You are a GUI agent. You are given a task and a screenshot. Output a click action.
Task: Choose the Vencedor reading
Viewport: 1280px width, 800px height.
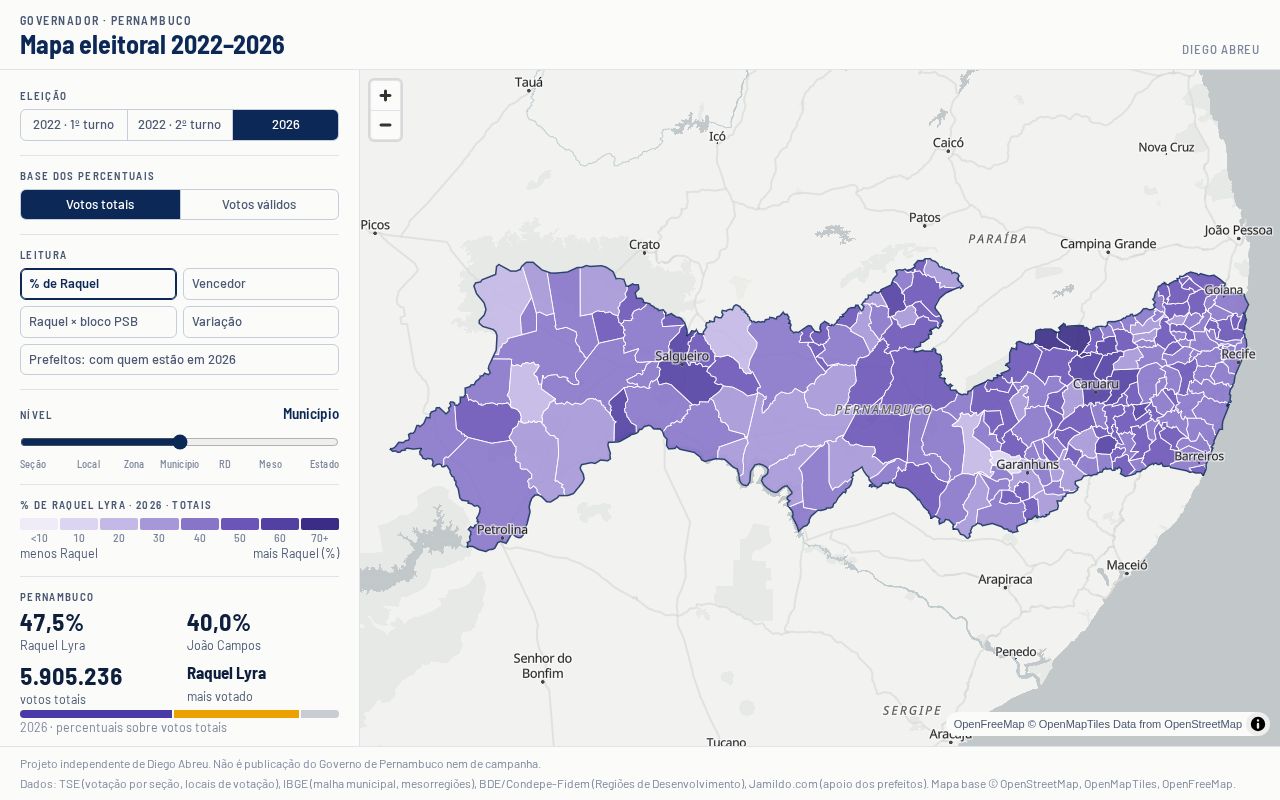tap(261, 284)
